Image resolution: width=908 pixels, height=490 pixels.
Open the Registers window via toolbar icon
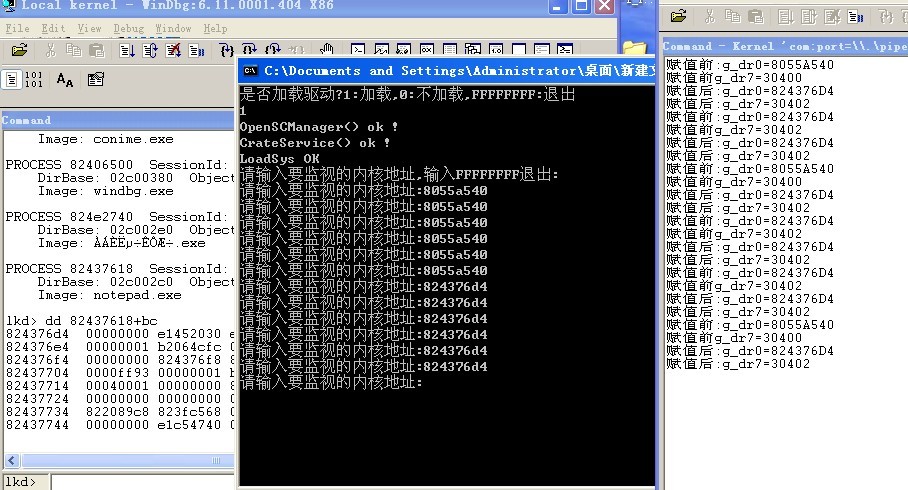[427, 50]
